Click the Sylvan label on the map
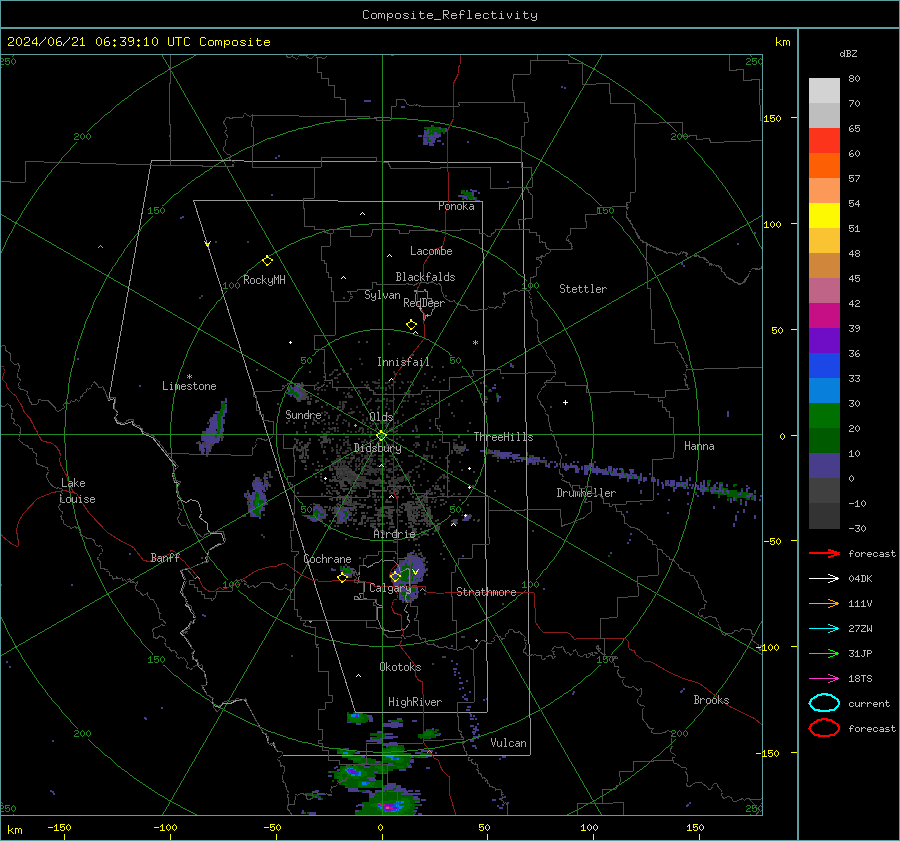The width and height of the screenshot is (900, 841). coord(382,295)
